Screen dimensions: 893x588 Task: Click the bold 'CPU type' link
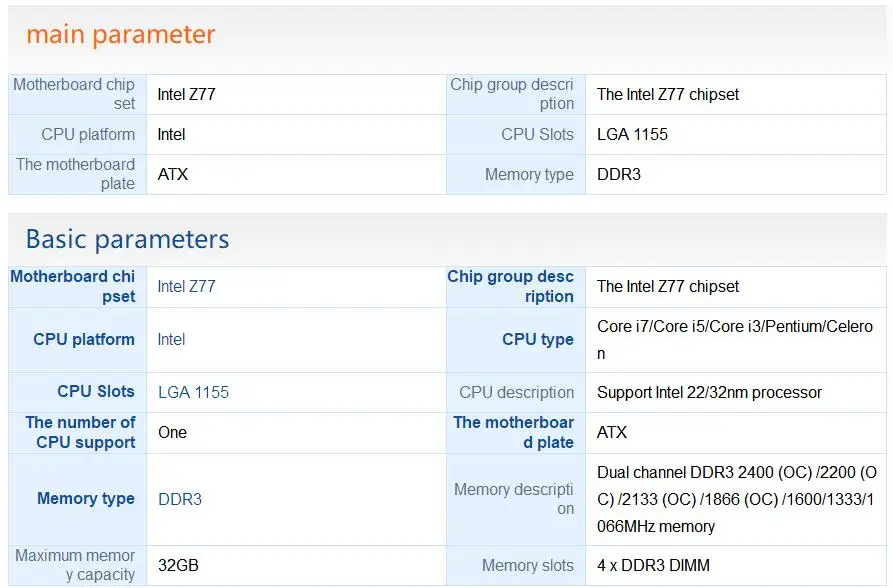pos(538,339)
